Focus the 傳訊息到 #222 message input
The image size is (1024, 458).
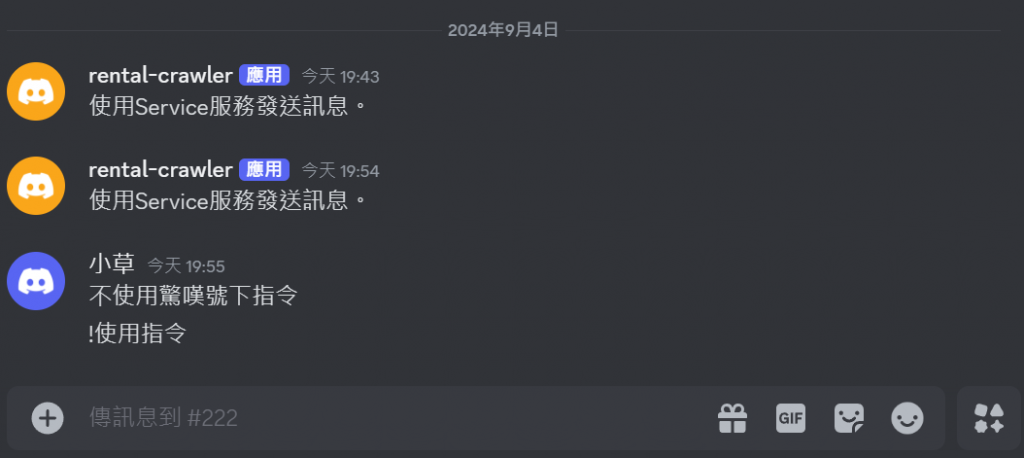pos(392,418)
